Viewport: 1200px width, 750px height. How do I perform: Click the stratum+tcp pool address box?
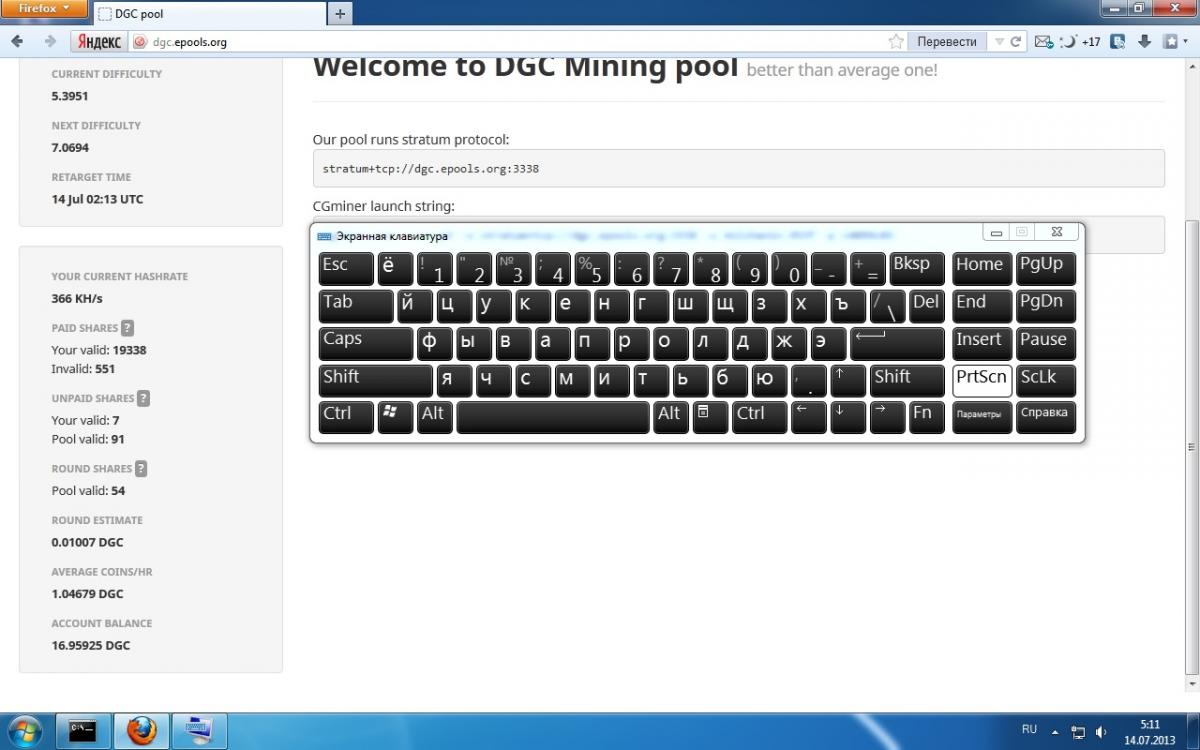[738, 168]
